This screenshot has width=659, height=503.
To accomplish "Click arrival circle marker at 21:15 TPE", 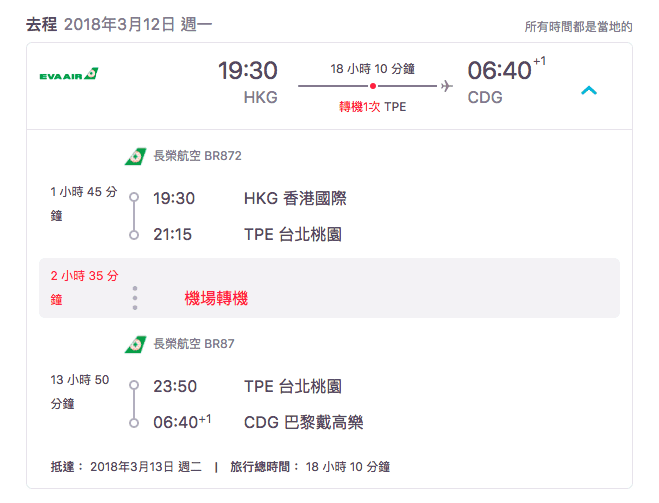I will [x=134, y=235].
